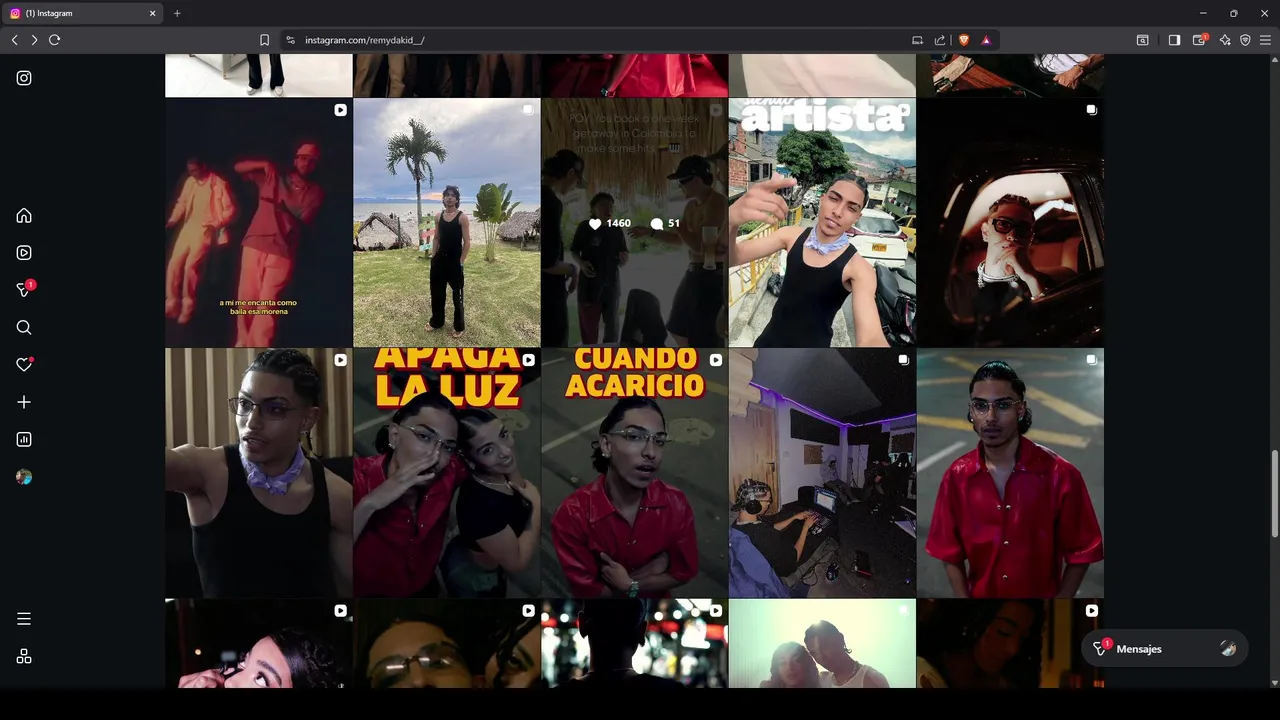1280x720 pixels.
Task: Go to Instagram Home feed
Action: 24,216
